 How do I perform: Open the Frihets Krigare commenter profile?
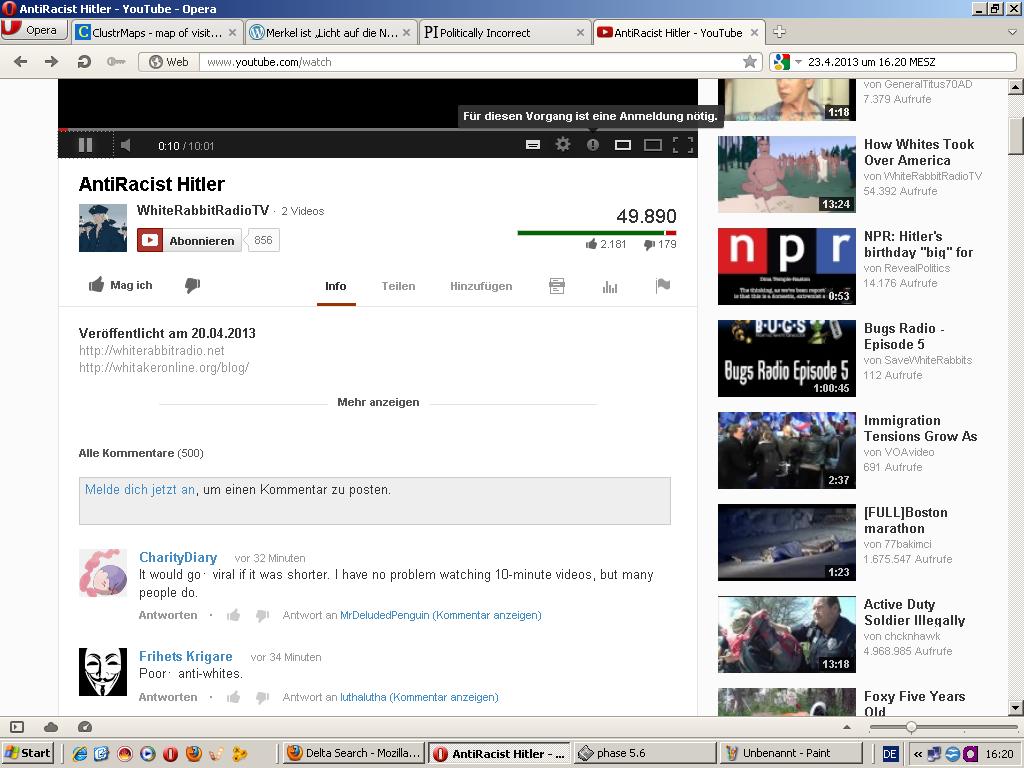185,656
